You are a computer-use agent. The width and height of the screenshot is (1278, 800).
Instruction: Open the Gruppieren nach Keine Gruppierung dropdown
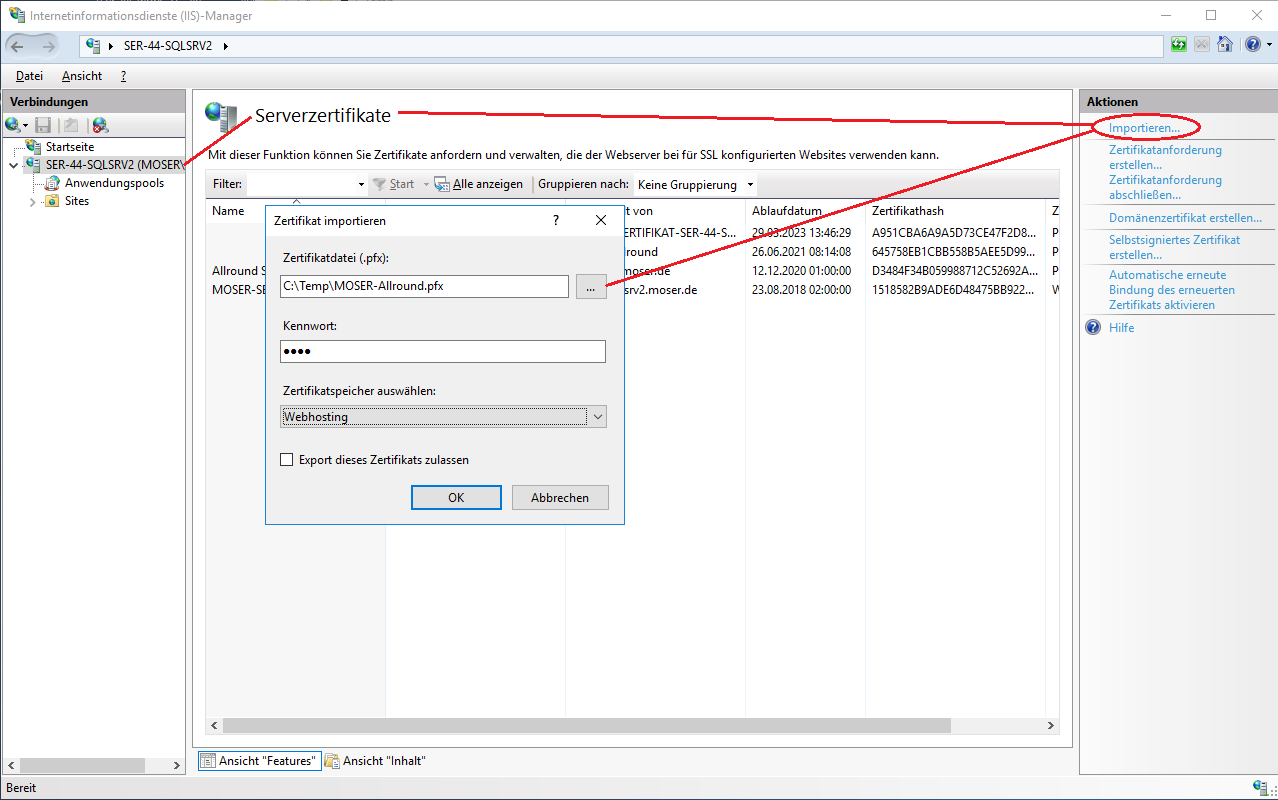pyautogui.click(x=695, y=185)
